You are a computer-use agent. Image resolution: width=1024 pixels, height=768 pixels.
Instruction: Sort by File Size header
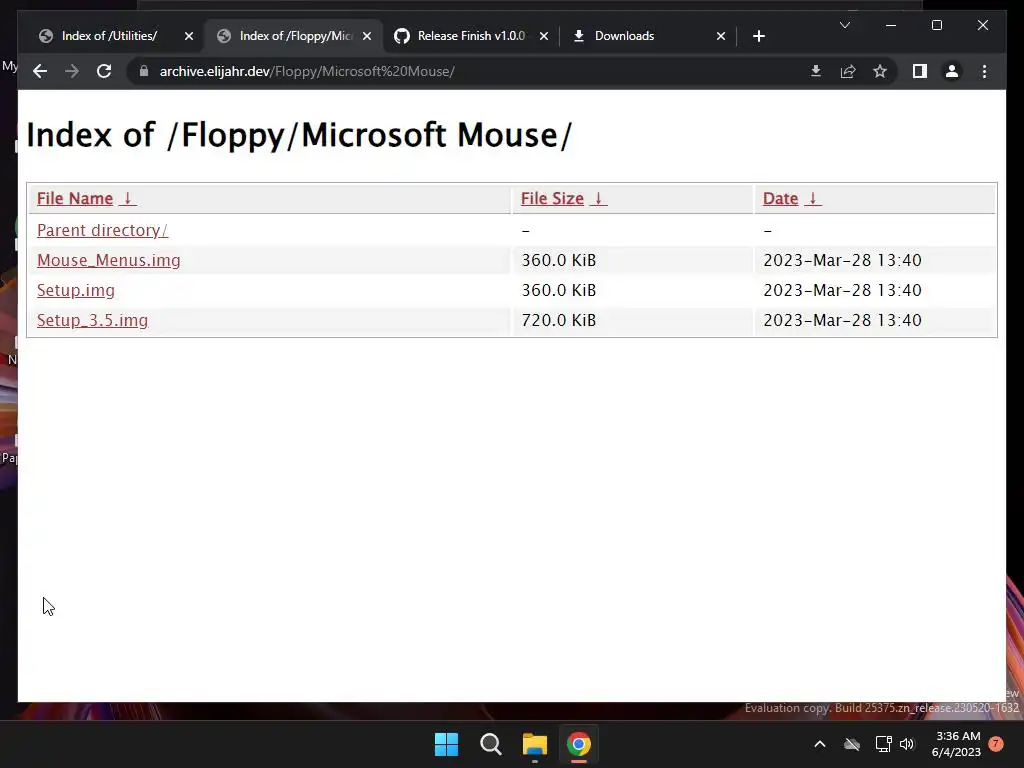click(x=552, y=199)
